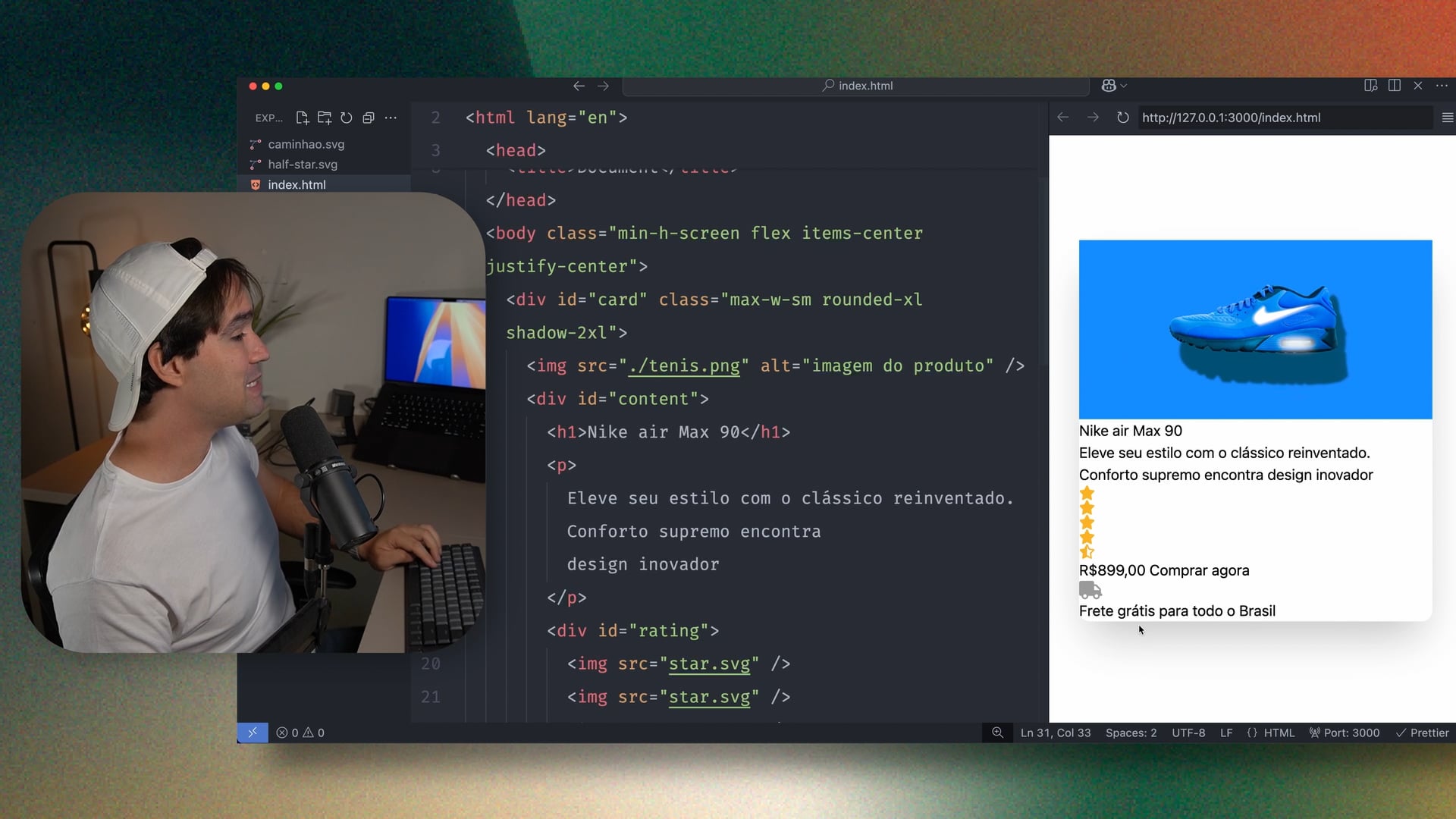The height and width of the screenshot is (819, 1456).
Task: Click the New File icon in Explorer
Action: [302, 118]
